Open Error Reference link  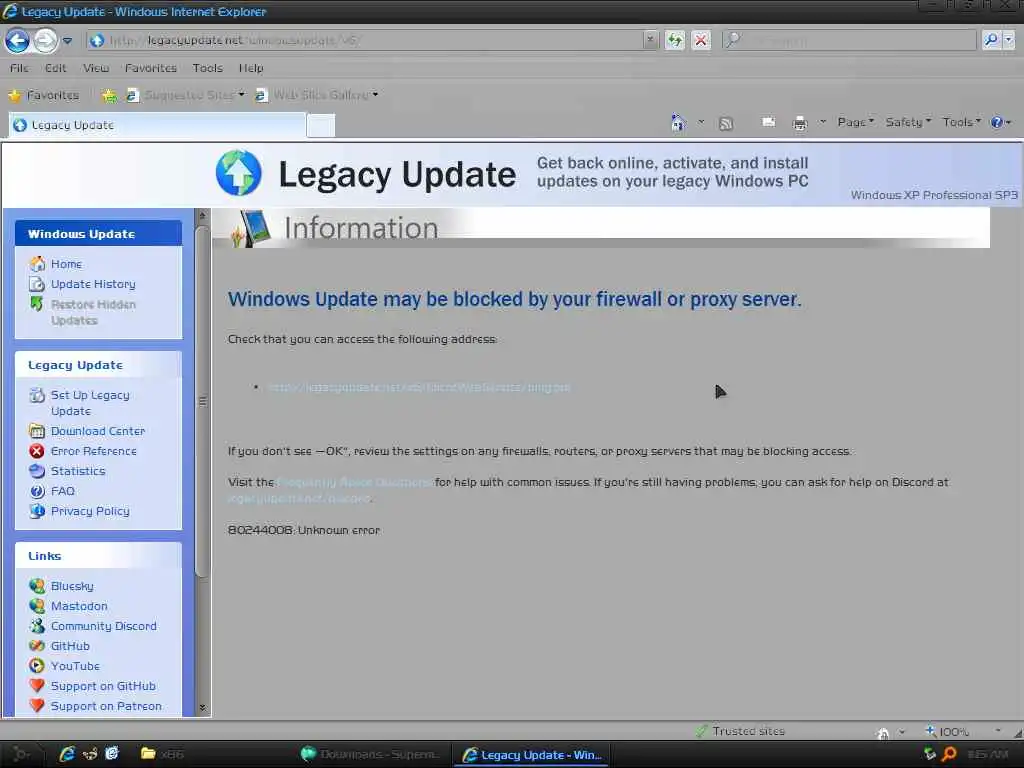(x=94, y=451)
